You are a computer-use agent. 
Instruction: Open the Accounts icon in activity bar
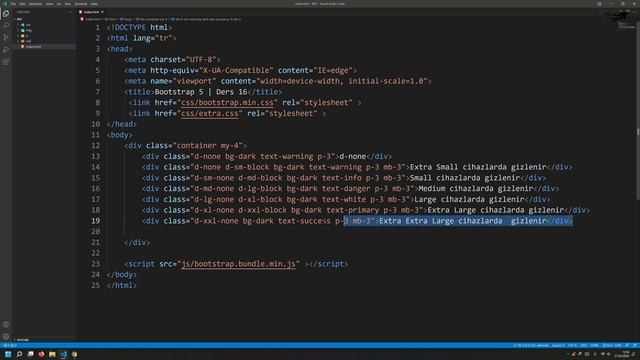click(6, 325)
